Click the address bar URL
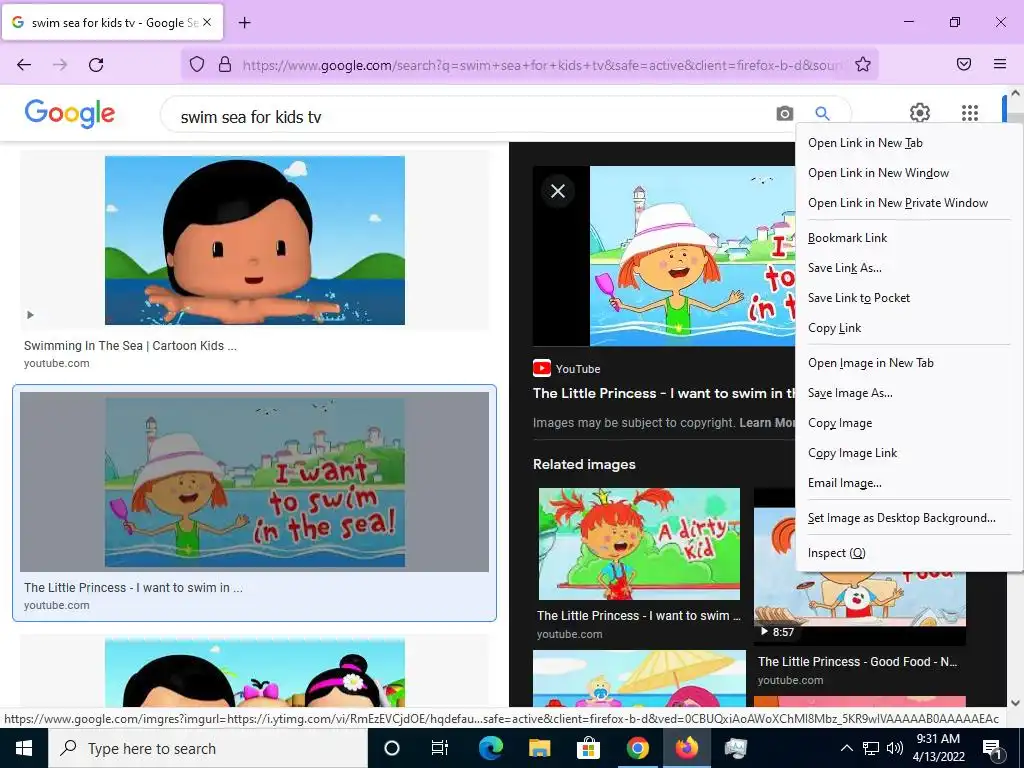 click(542, 65)
